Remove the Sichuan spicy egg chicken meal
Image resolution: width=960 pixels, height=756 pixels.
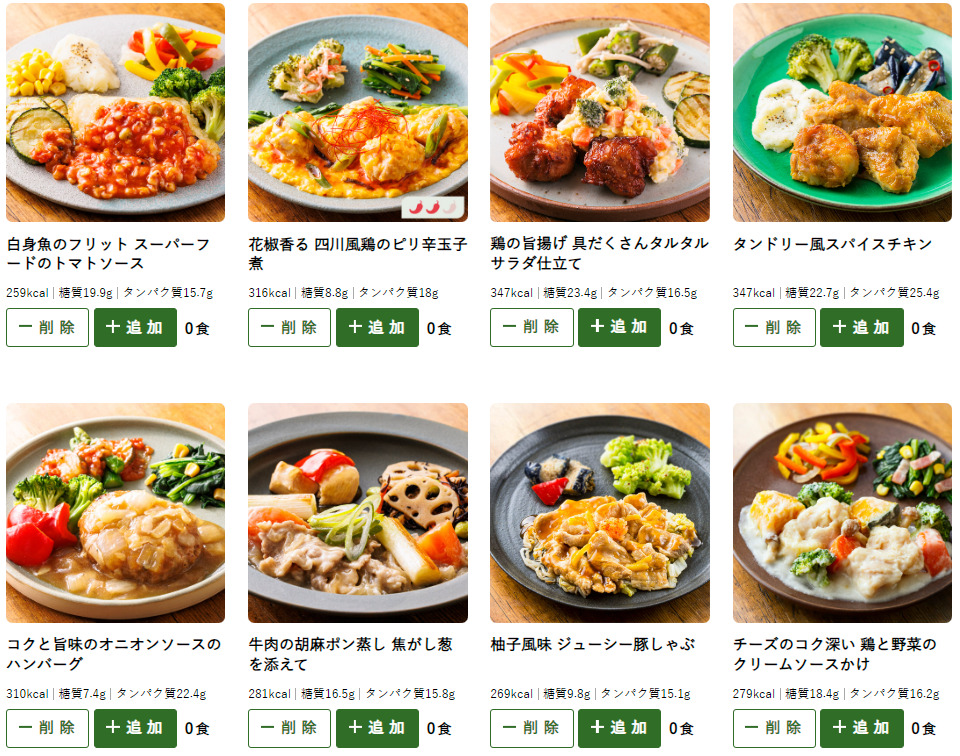click(290, 327)
